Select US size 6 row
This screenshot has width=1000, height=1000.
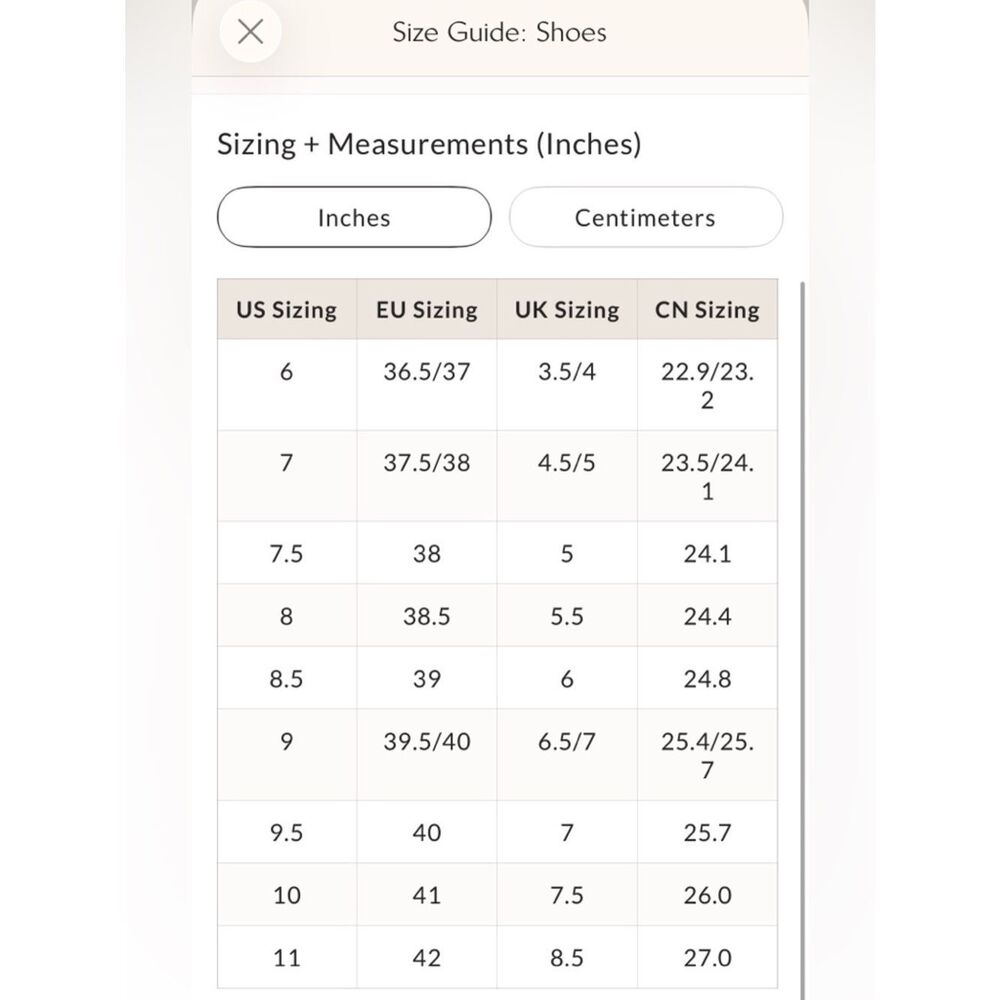coord(497,385)
